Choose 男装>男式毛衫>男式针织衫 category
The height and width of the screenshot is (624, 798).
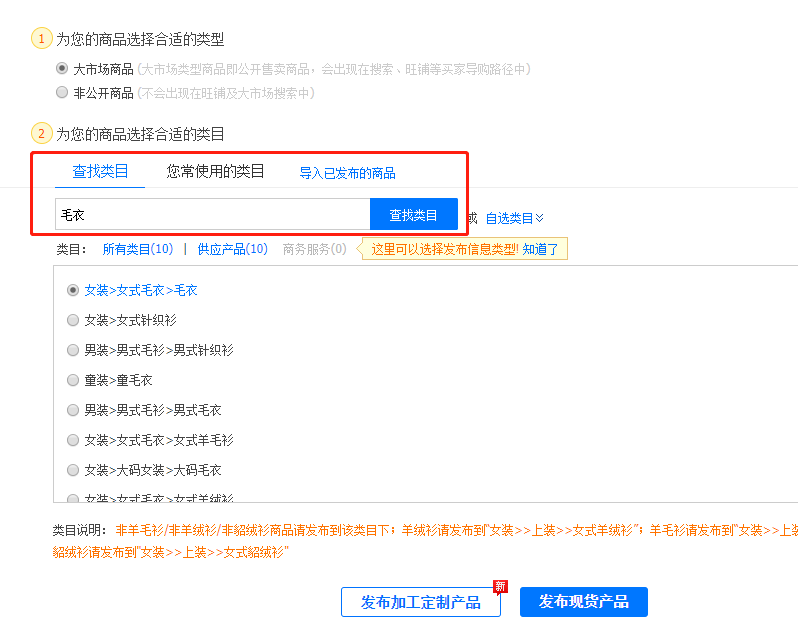click(73, 350)
